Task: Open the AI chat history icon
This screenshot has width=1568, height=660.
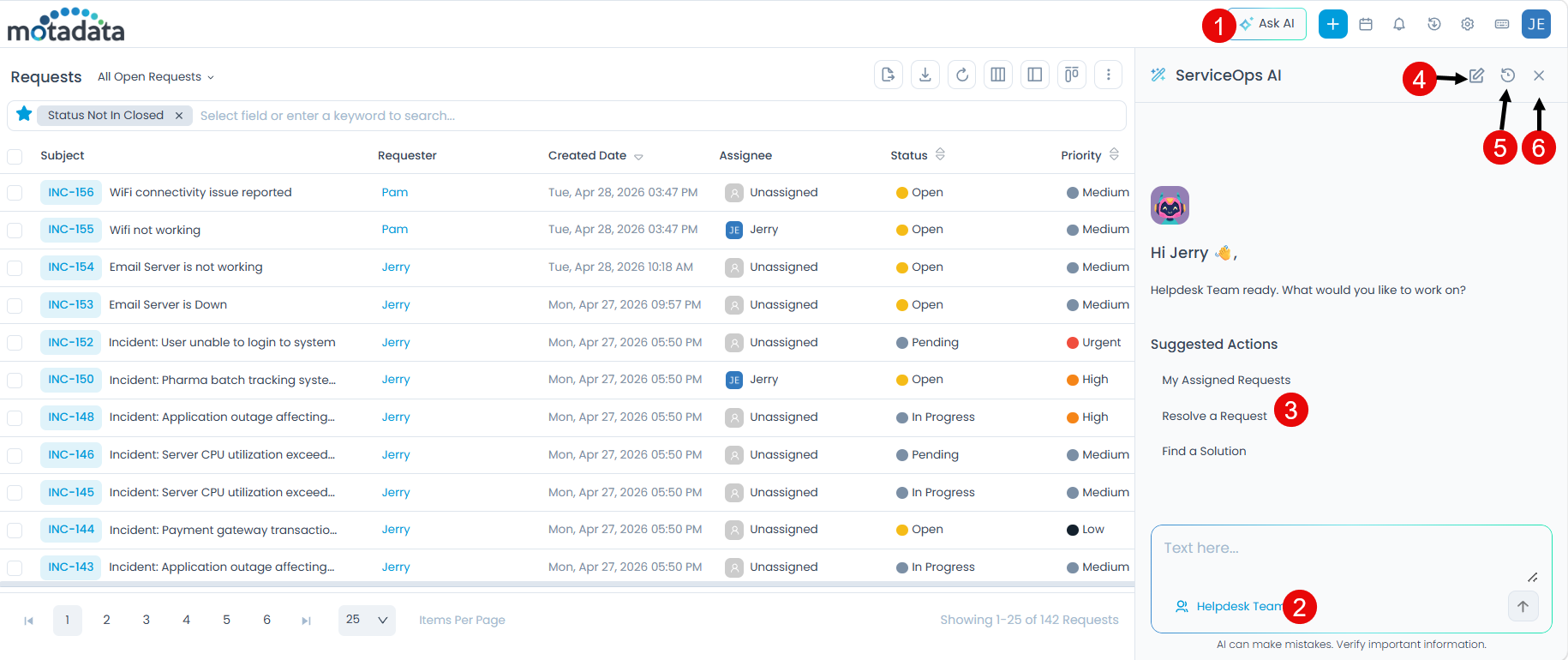Action: click(1508, 75)
